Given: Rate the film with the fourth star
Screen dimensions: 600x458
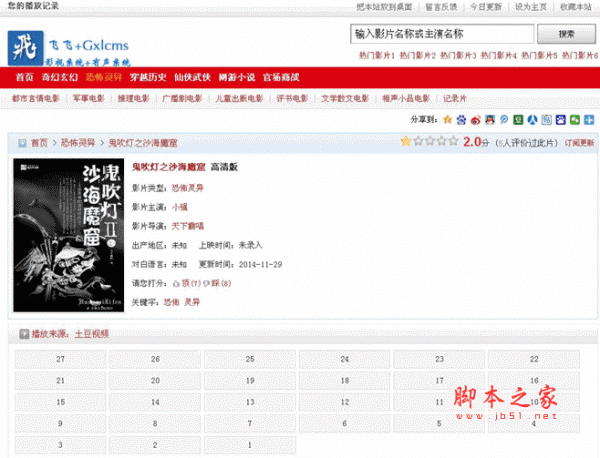Looking at the screenshot, I should point(442,141).
